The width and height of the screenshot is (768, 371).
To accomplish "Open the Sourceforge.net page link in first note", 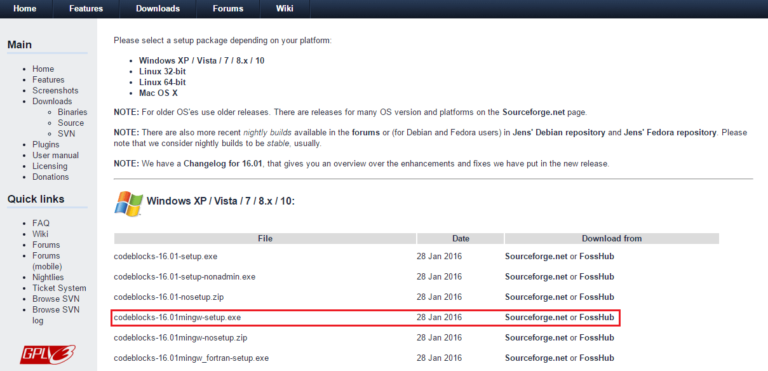I will click(x=534, y=112).
